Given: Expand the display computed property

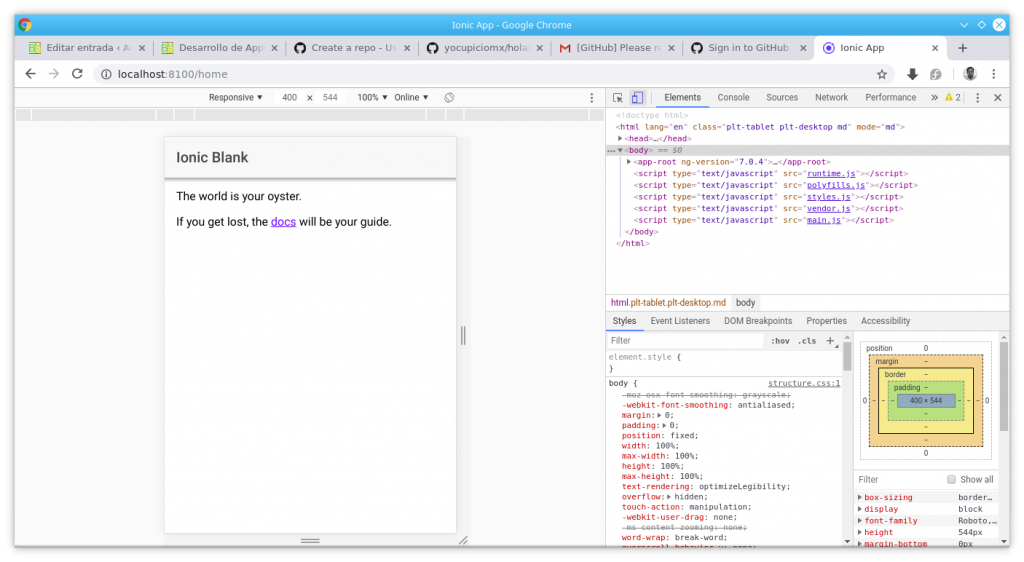Looking at the screenshot, I should click(x=860, y=509).
